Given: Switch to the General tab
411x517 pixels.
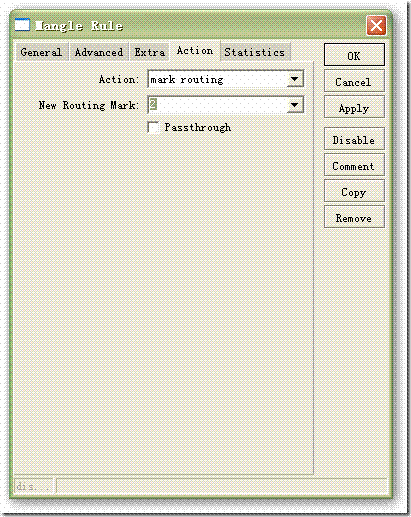Looking at the screenshot, I should click(42, 52).
